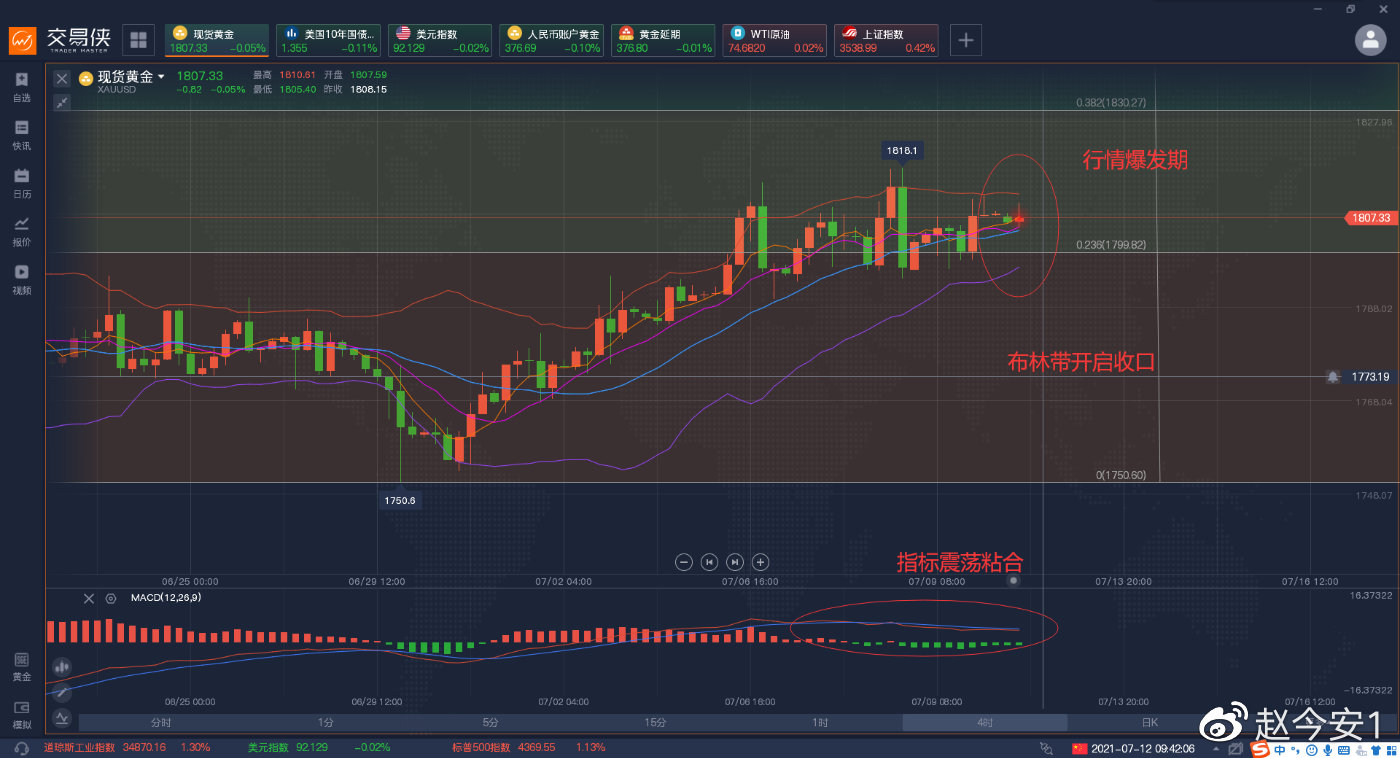Click the current price tag 1807.33 on axis
This screenshot has height=758, width=1400.
pyautogui.click(x=1370, y=217)
